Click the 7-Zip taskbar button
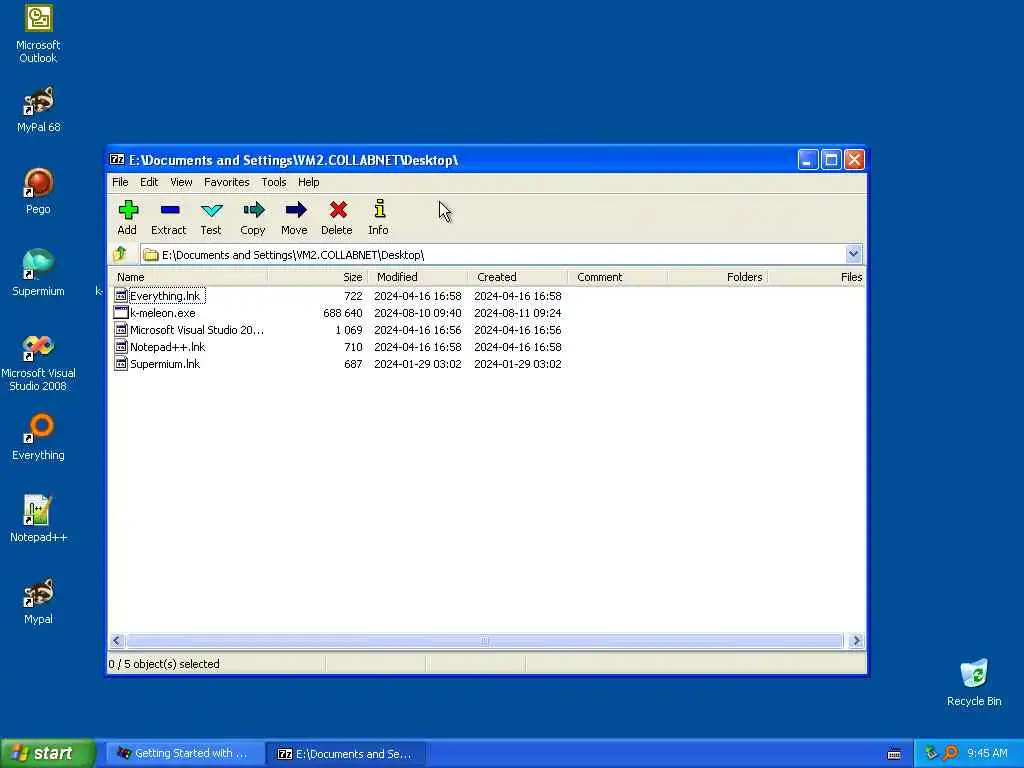 [345, 754]
